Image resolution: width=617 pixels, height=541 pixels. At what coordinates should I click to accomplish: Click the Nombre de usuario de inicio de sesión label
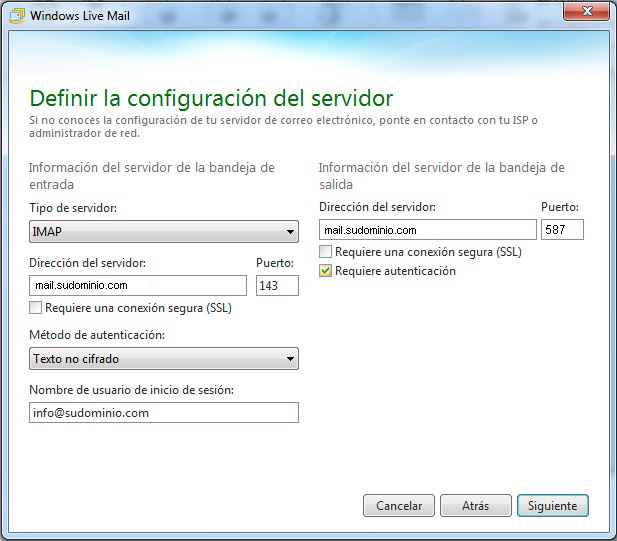point(131,390)
